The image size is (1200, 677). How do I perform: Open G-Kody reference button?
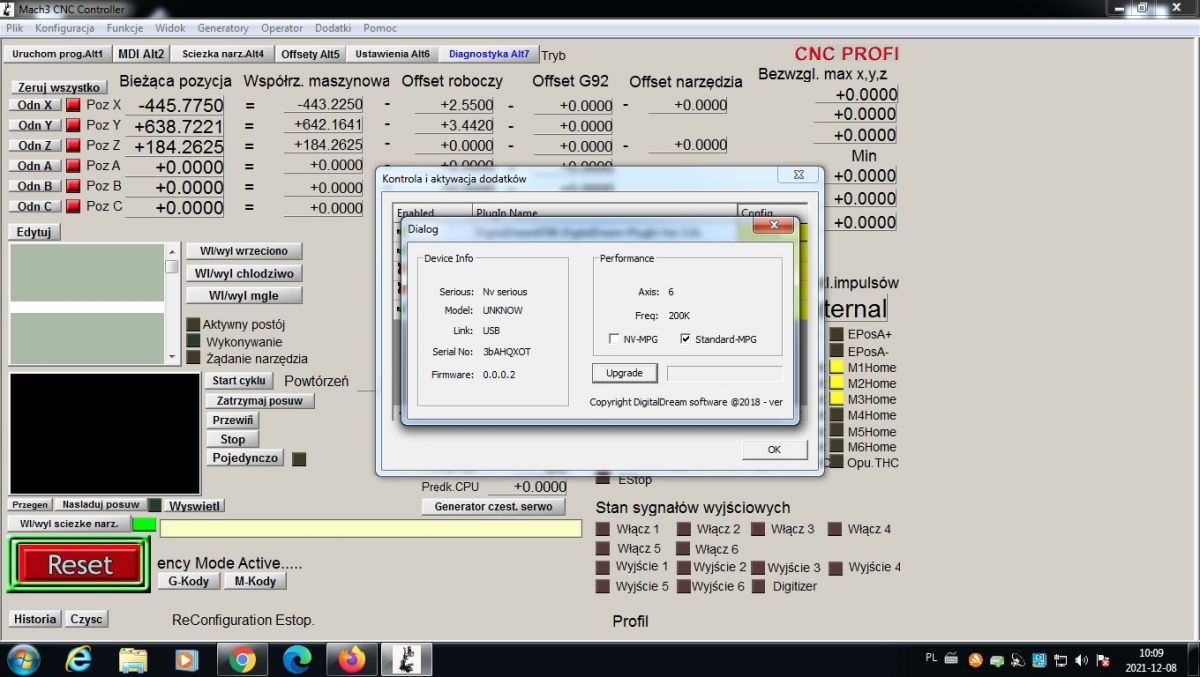pos(189,581)
